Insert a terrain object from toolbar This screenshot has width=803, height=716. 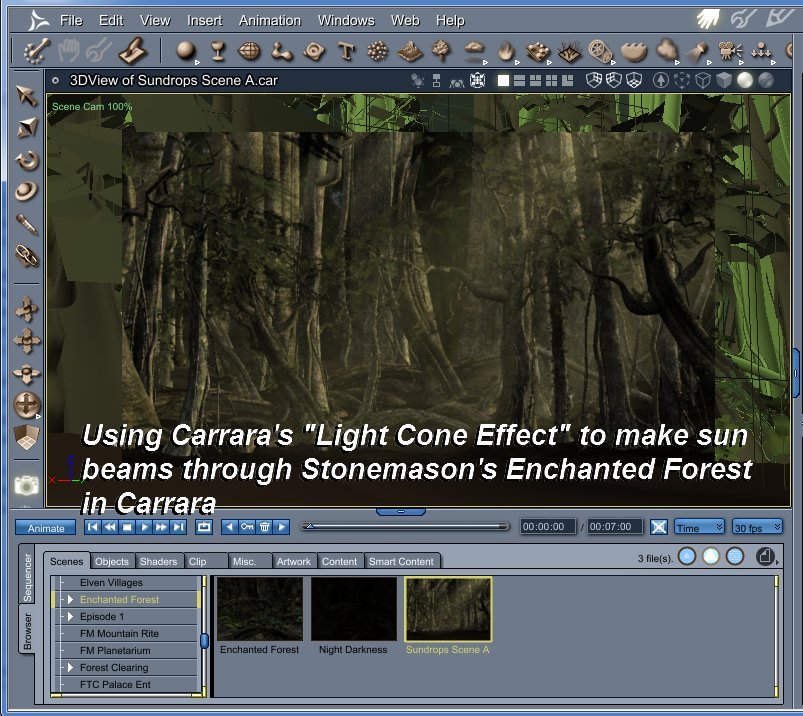410,51
